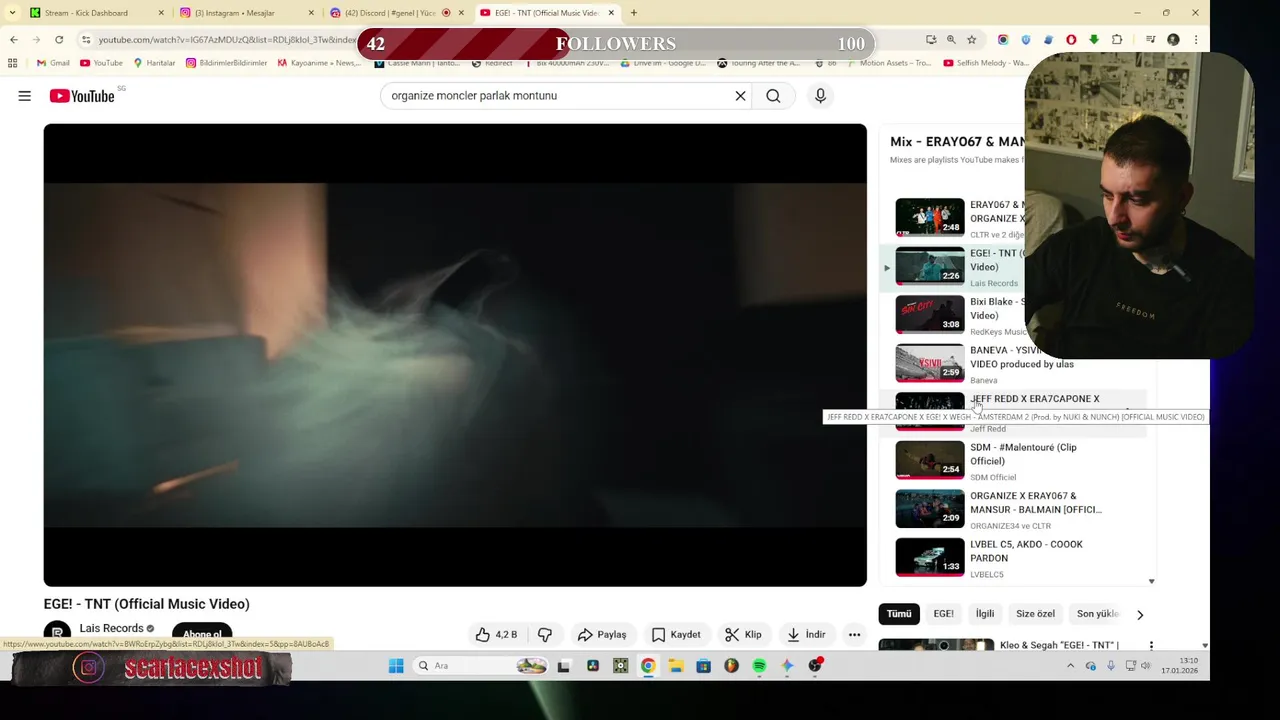
Task: Open Chrome downloads with green arrow icon
Action: tap(1094, 39)
